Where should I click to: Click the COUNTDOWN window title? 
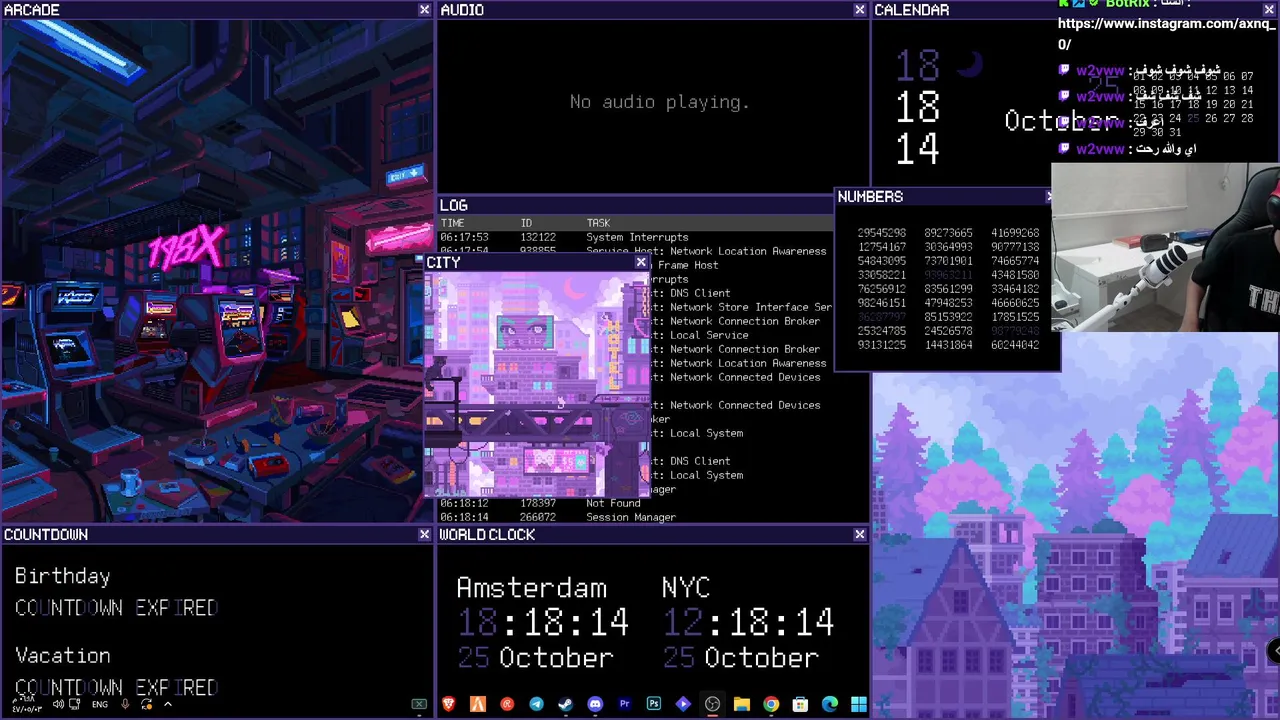(x=46, y=535)
